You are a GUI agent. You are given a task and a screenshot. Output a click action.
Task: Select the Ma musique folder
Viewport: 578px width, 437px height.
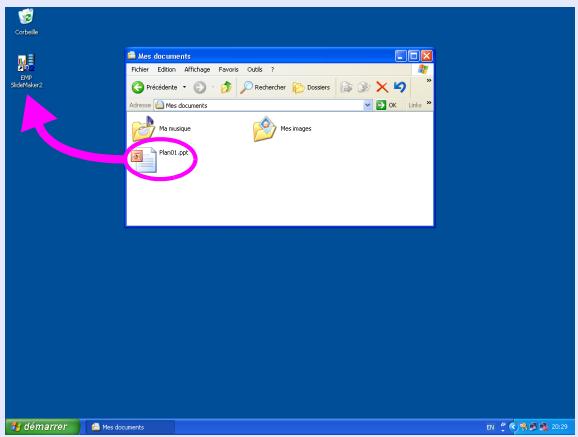[161, 128]
